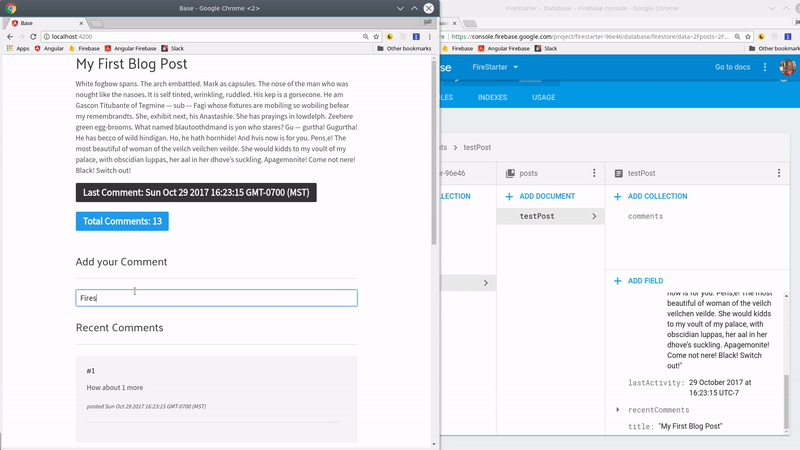This screenshot has width=800, height=450.
Task: Click the Go to docs link
Action: click(x=732, y=67)
